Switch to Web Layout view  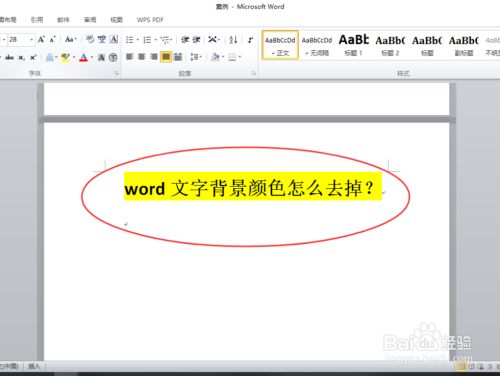coord(480,367)
